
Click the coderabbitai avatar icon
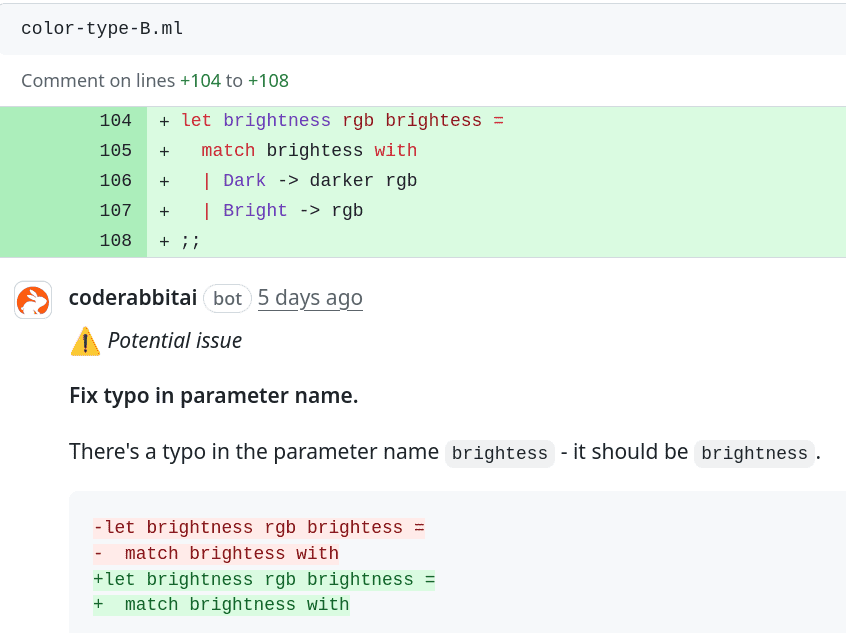point(33,298)
